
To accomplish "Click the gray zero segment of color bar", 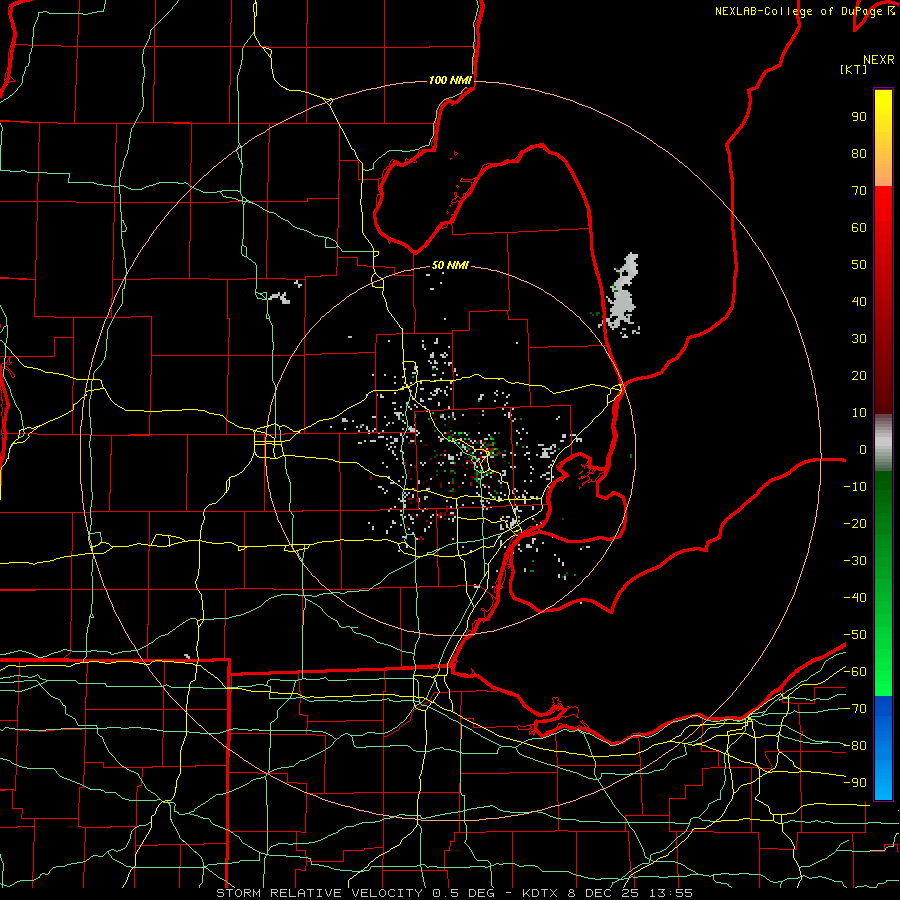I will tap(883, 442).
